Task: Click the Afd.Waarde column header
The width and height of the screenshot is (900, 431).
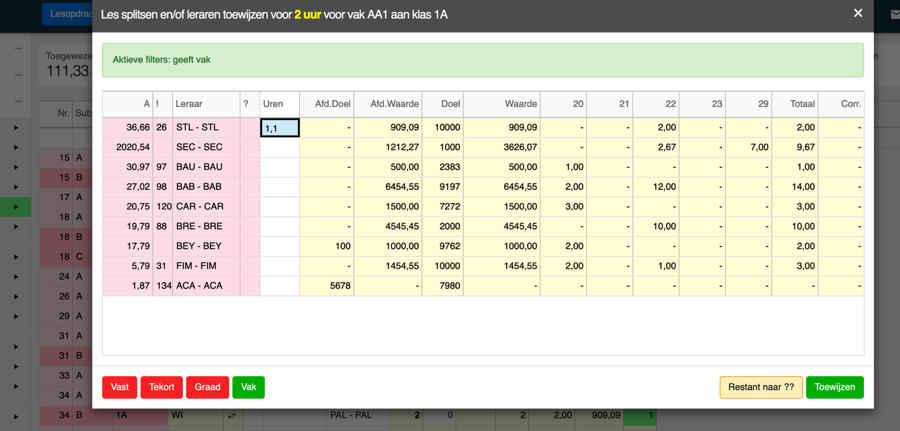Action: [x=388, y=104]
